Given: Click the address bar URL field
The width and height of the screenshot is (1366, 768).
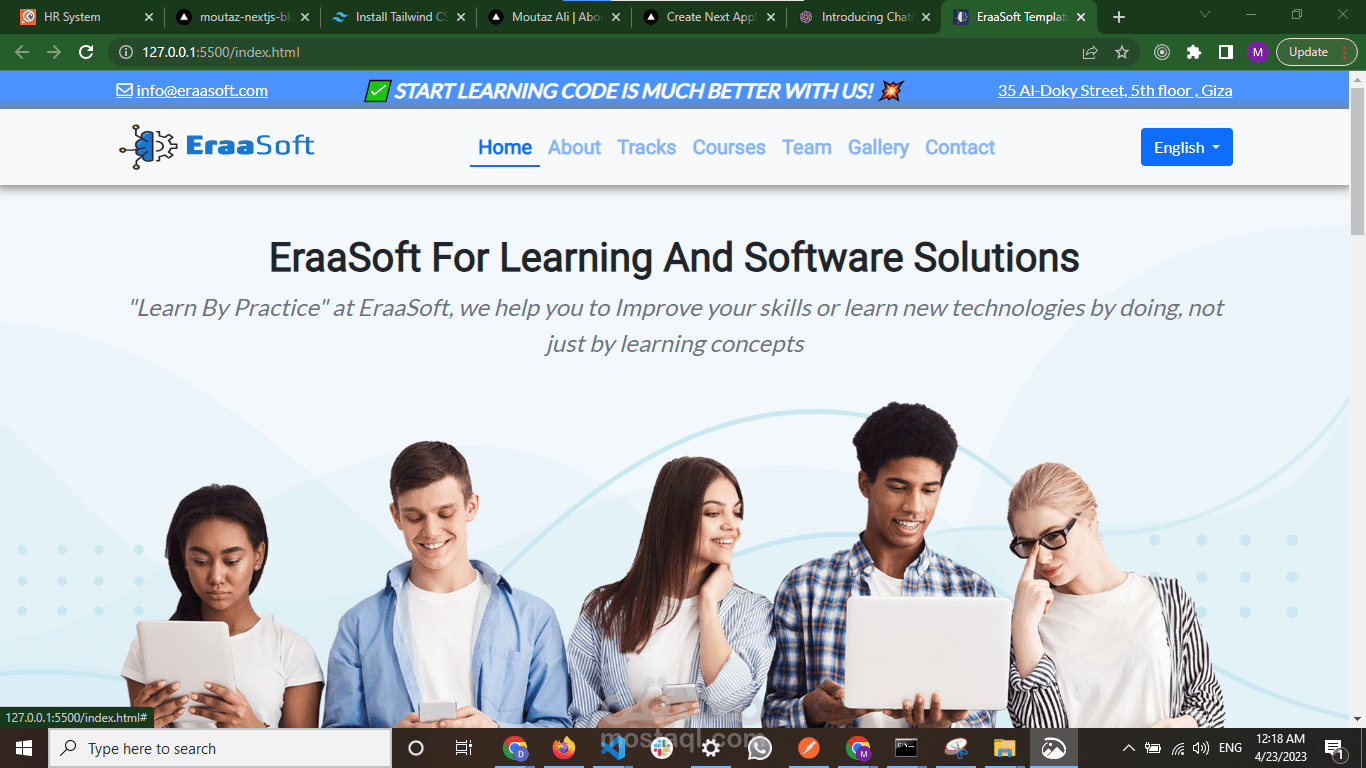Looking at the screenshot, I should (600, 52).
